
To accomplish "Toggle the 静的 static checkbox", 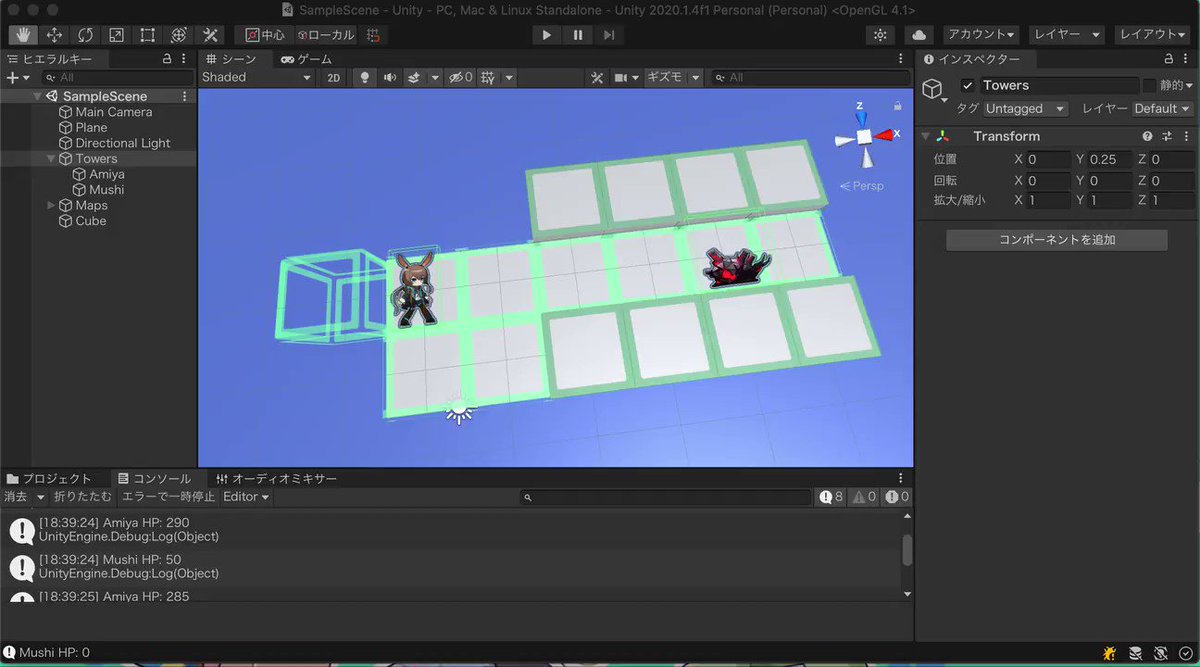I will point(1149,85).
